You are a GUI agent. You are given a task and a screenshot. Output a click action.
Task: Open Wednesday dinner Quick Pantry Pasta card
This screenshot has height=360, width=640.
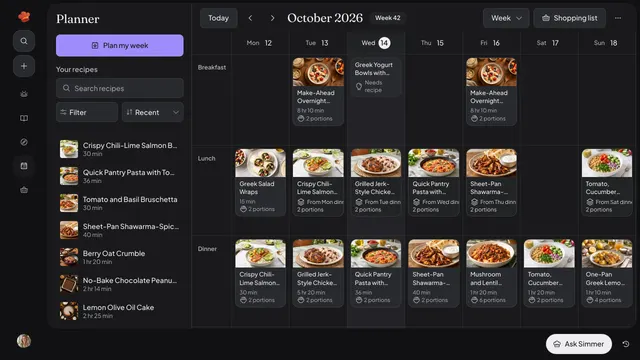[376, 273]
